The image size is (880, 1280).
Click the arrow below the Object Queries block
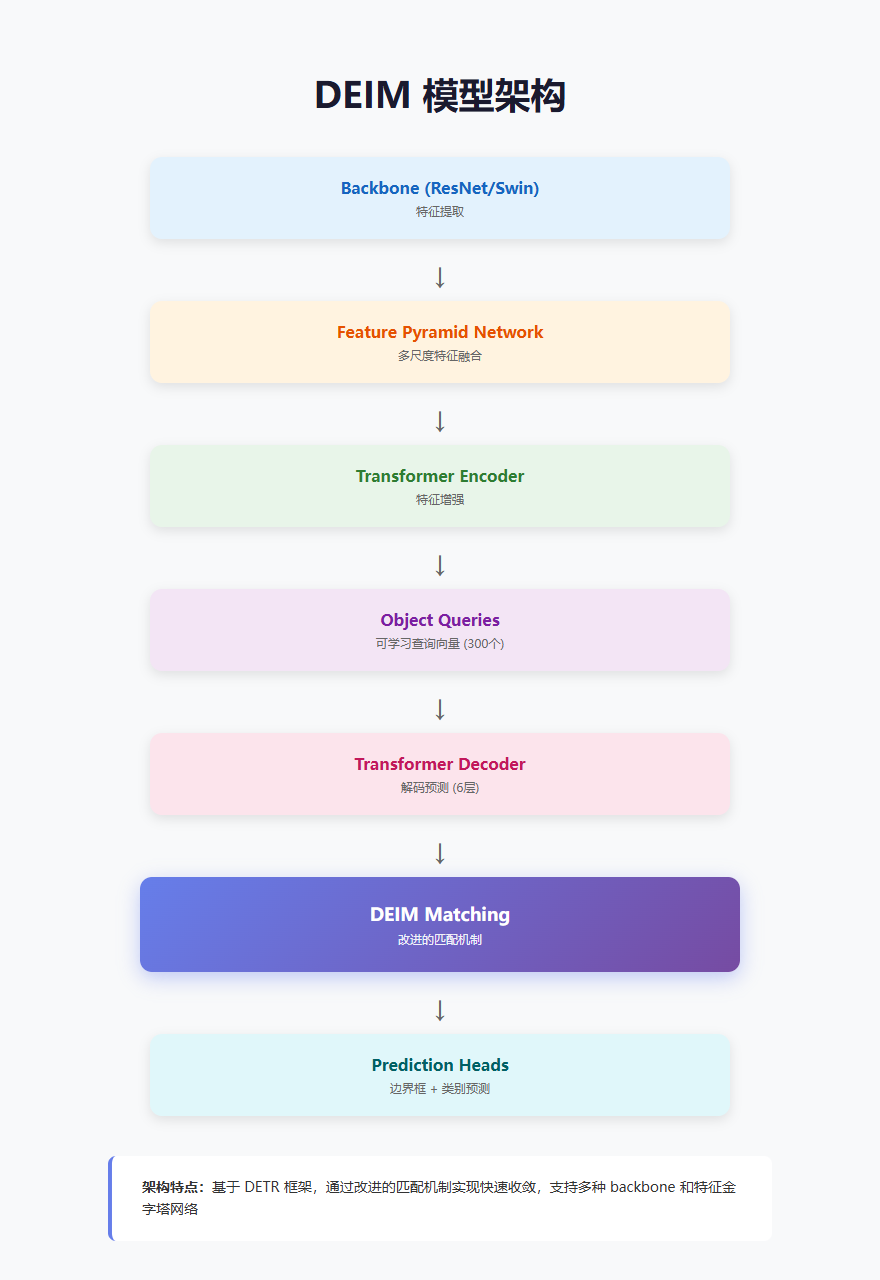pyautogui.click(x=440, y=709)
